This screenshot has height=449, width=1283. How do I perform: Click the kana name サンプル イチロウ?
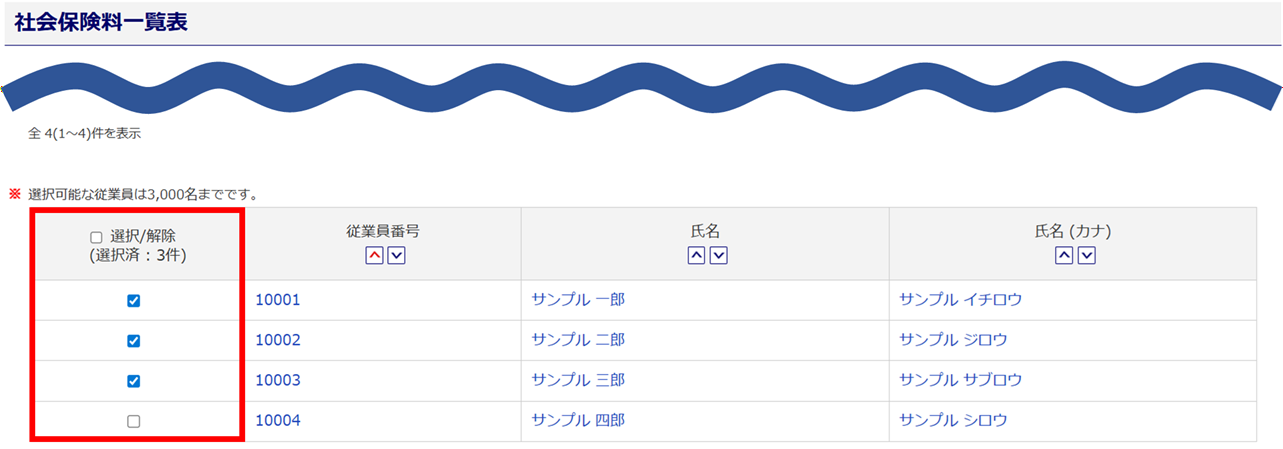[x=961, y=300]
